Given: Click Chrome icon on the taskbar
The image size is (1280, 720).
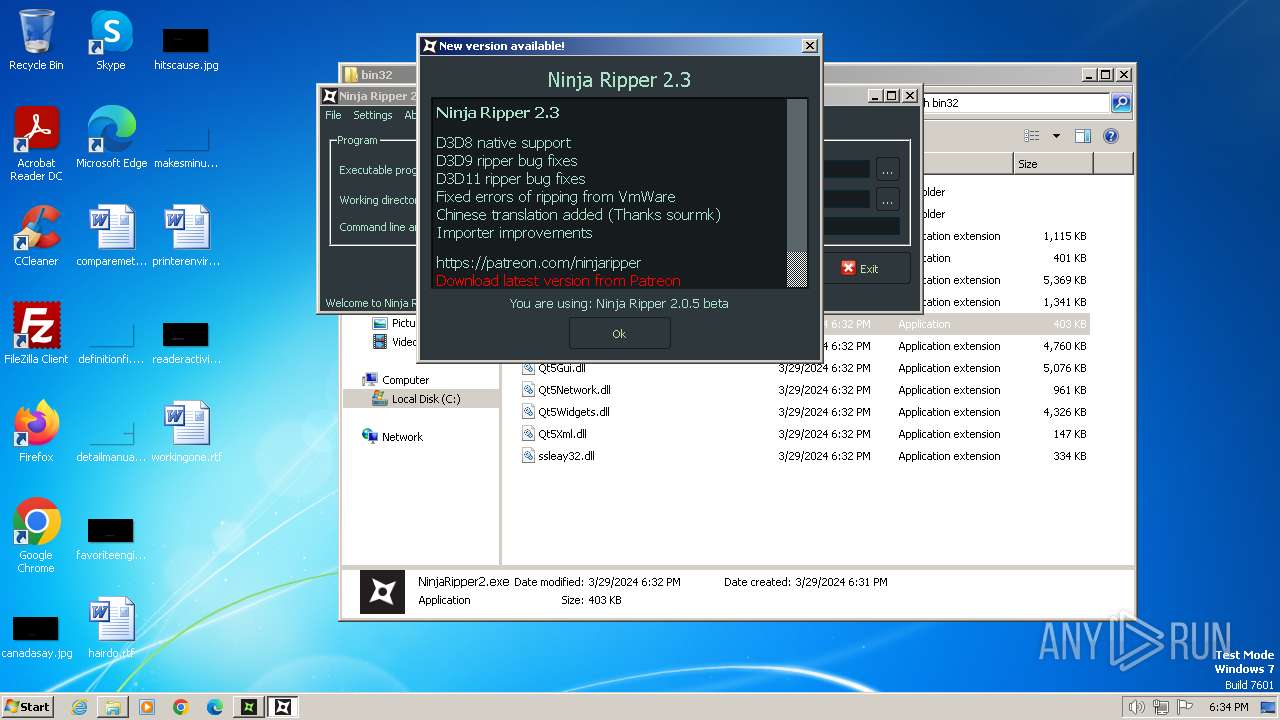Looking at the screenshot, I should tap(181, 707).
